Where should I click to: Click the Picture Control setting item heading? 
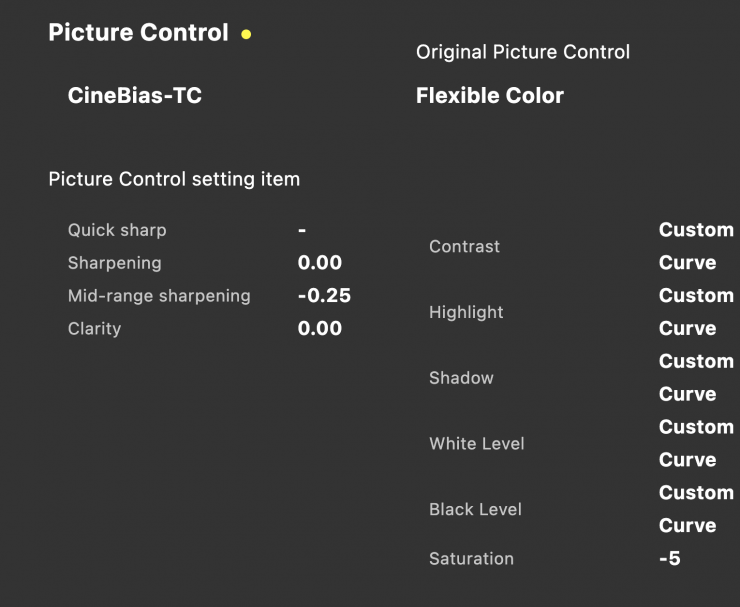(174, 180)
